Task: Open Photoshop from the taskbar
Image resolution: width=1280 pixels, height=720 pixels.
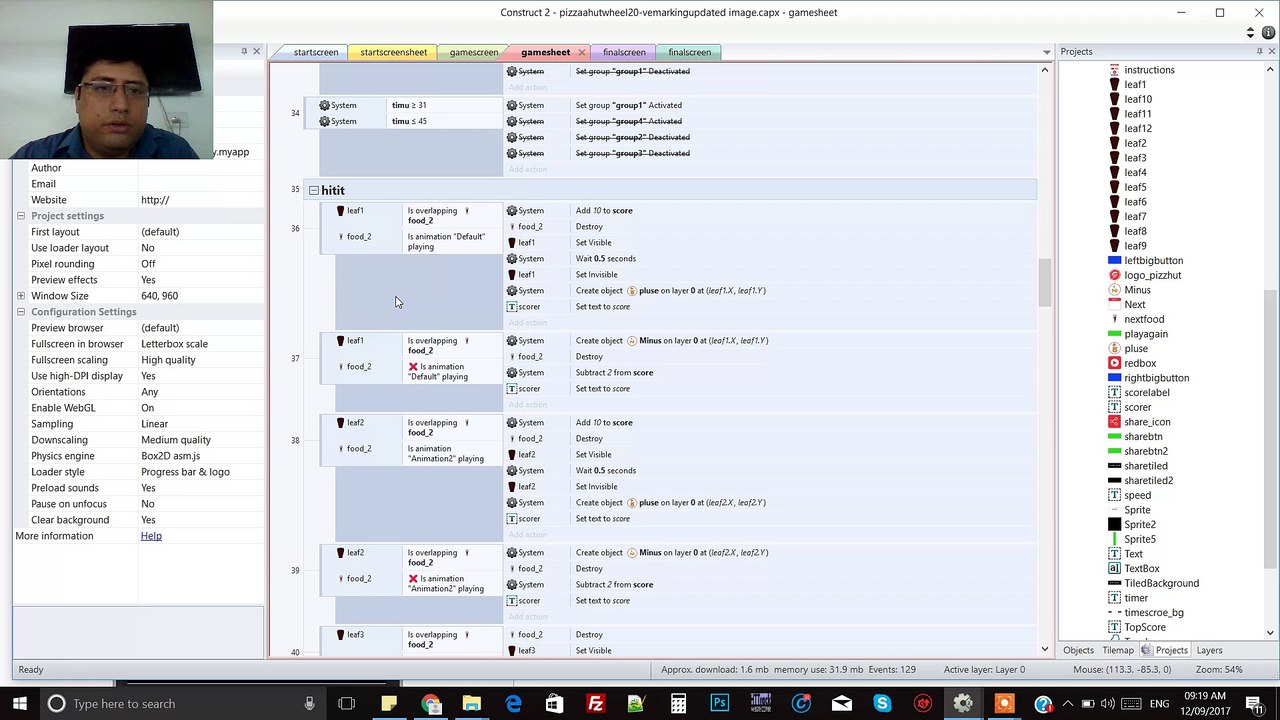Action: point(719,703)
